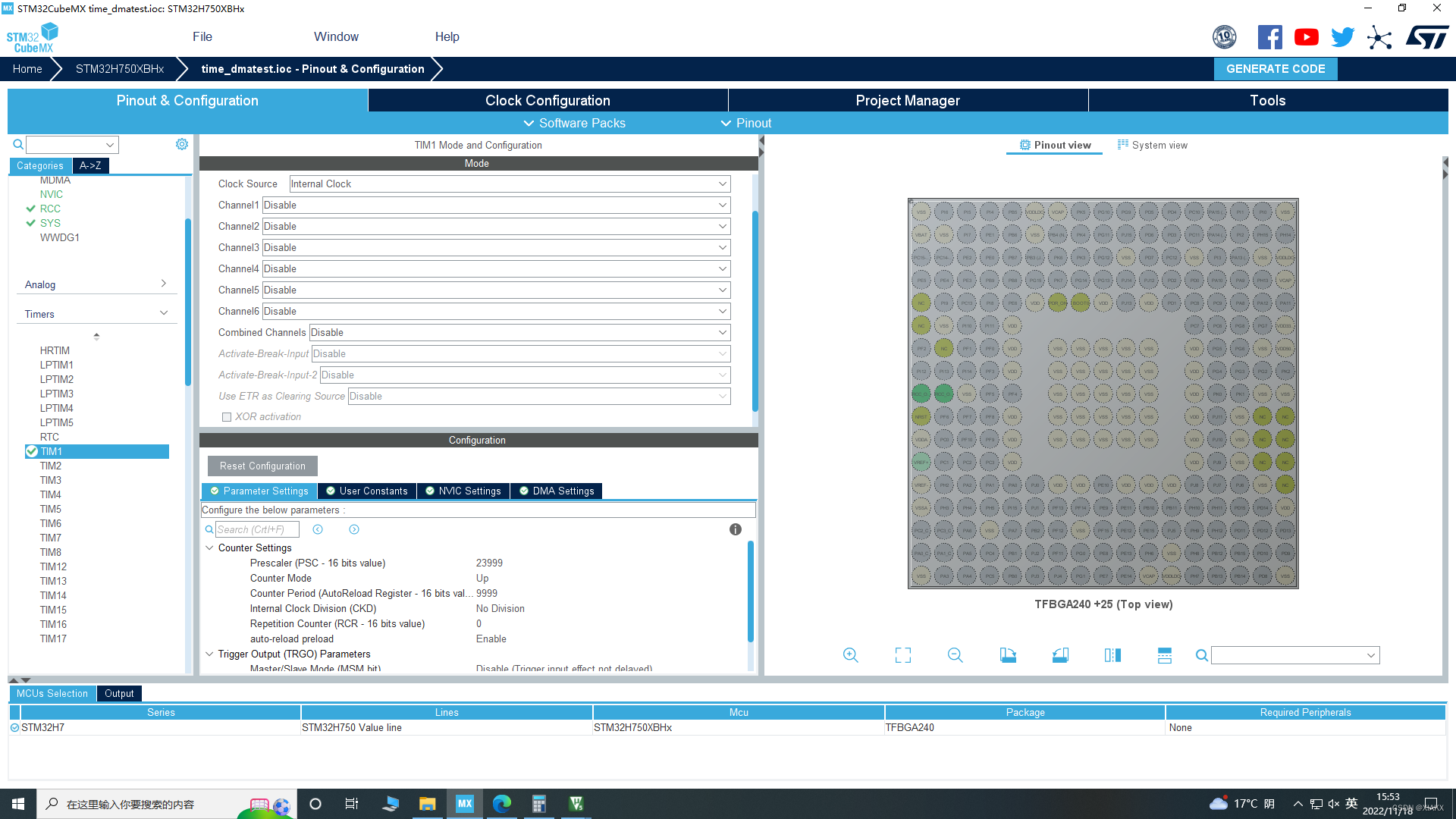Image resolution: width=1456 pixels, height=819 pixels.
Task: Click the Microsoft Edge taskbar icon
Action: click(x=501, y=804)
